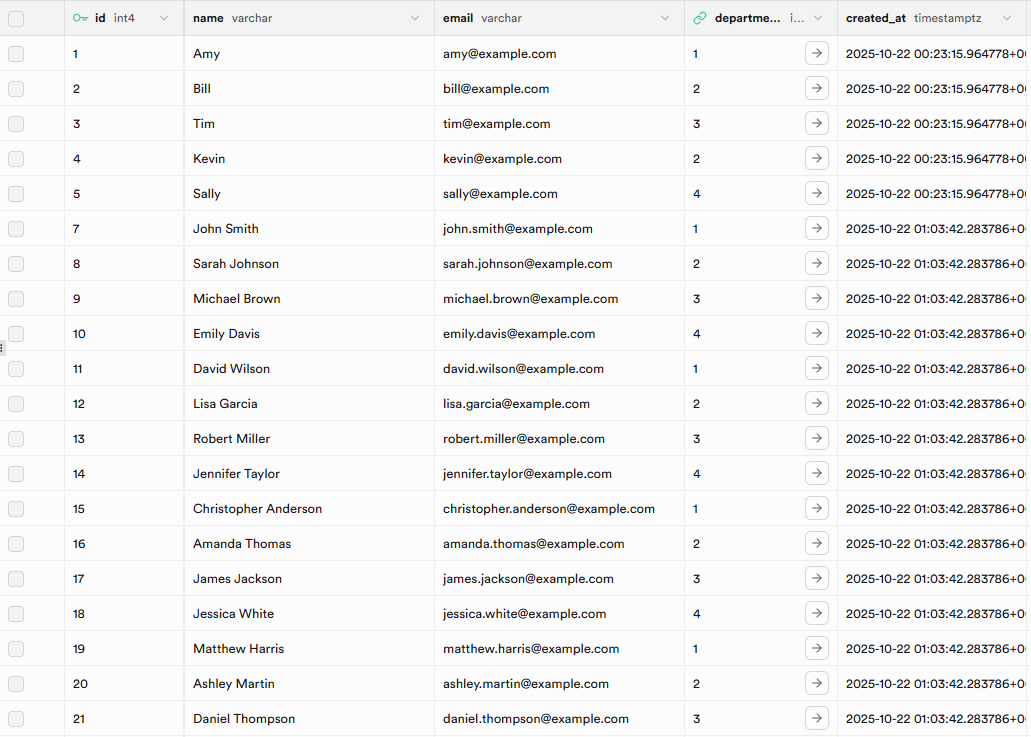
Task: Open Amy's linked department record via arrow icon
Action: (817, 53)
